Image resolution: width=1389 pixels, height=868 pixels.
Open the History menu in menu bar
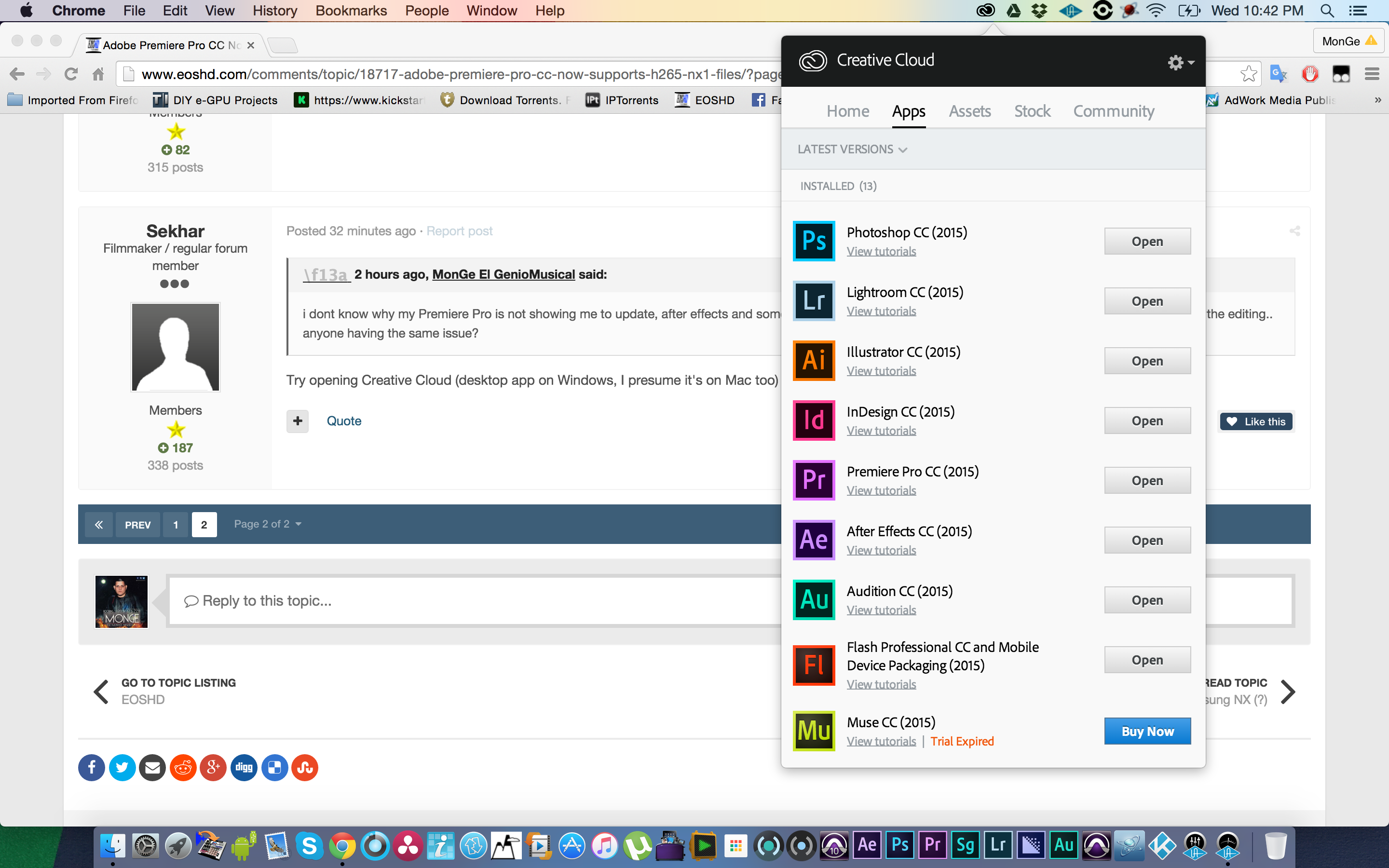tap(275, 10)
